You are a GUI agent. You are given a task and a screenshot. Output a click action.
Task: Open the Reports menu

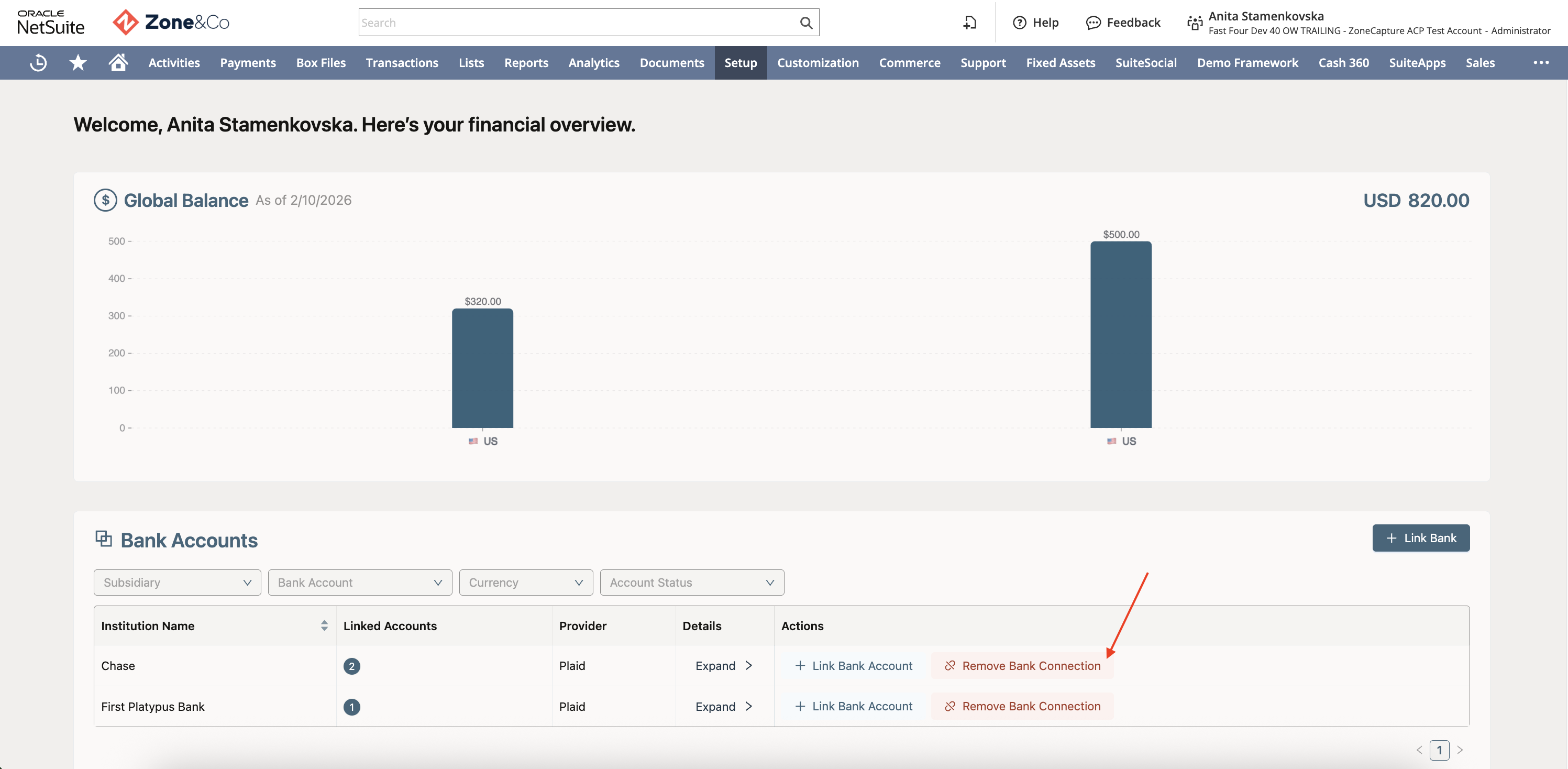(526, 63)
